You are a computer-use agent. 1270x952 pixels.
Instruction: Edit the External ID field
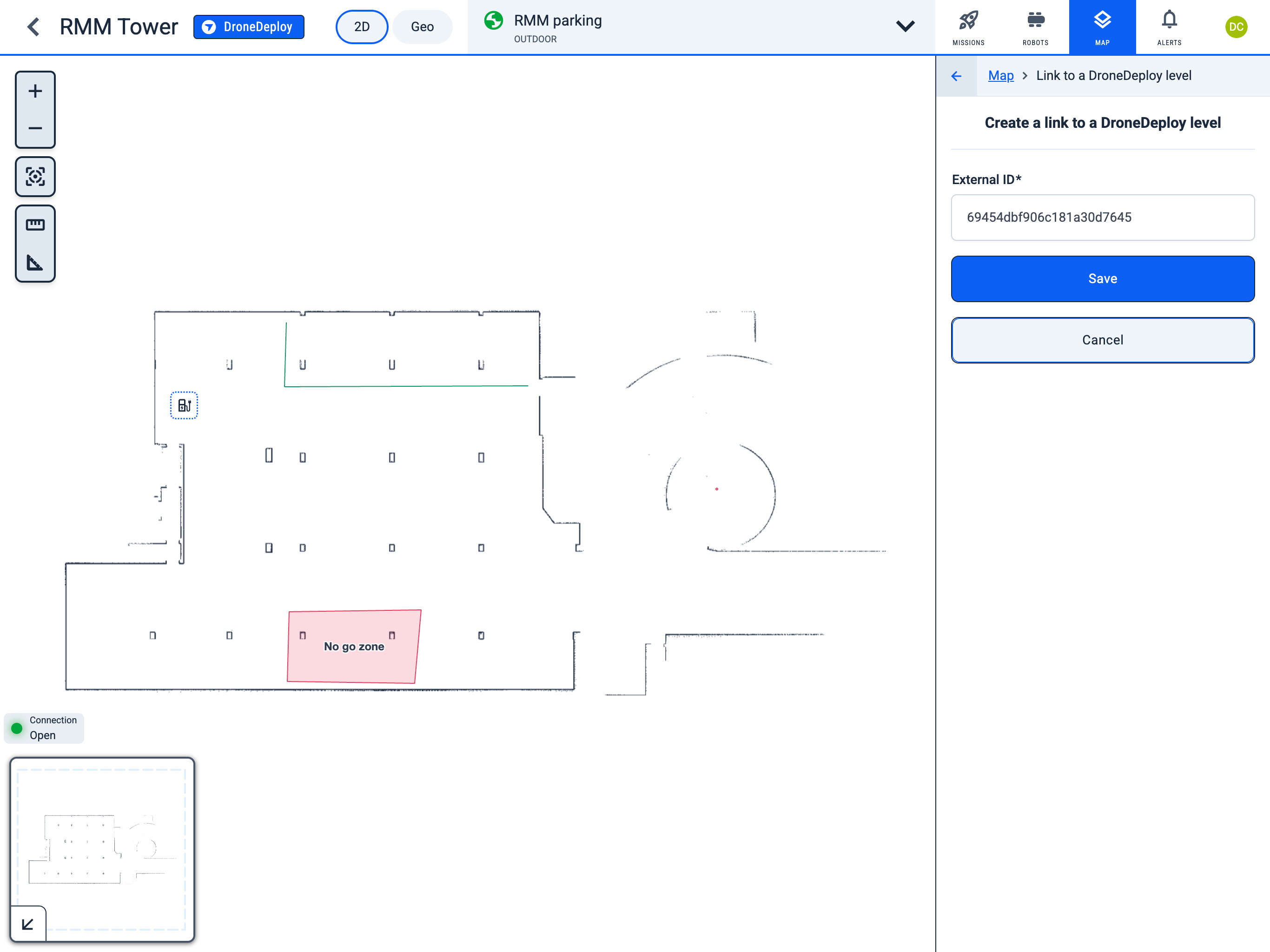(1102, 218)
